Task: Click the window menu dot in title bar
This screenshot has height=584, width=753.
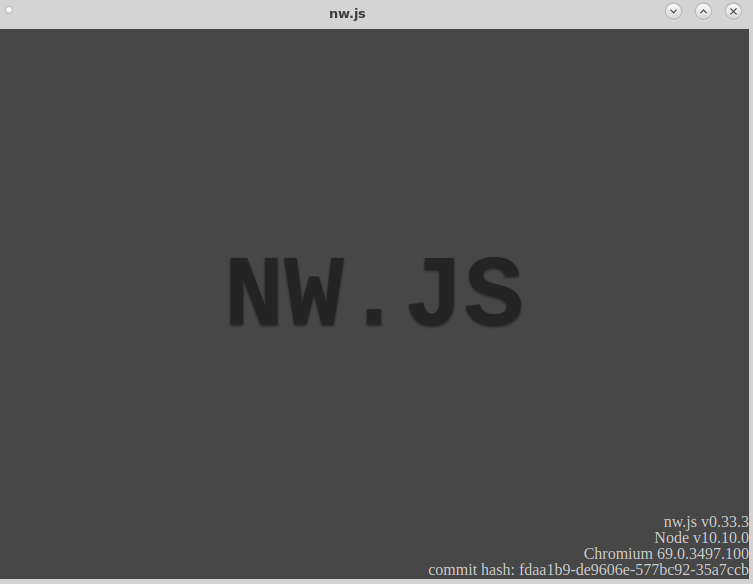Action: (9, 10)
